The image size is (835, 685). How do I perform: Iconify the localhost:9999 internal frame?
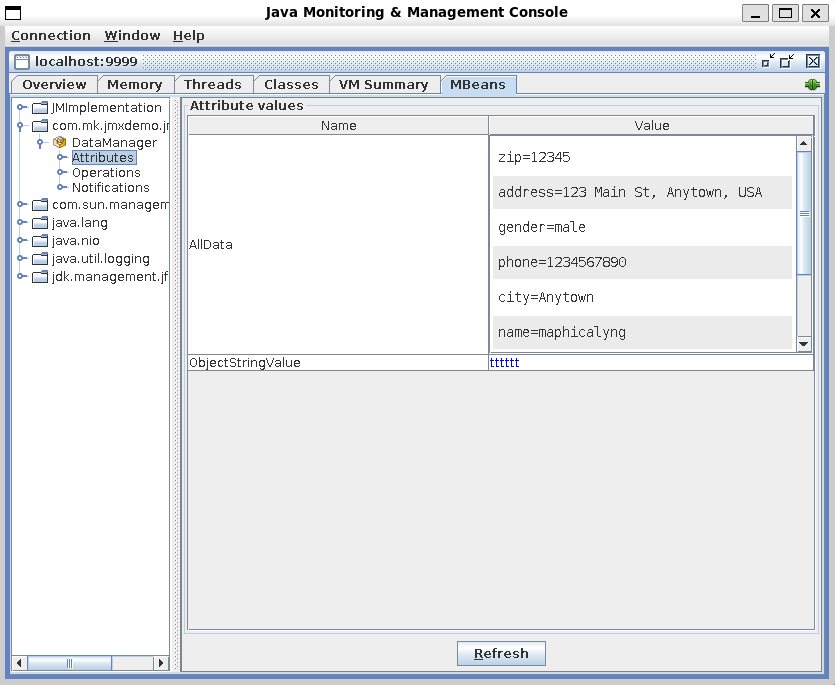pyautogui.click(x=768, y=61)
